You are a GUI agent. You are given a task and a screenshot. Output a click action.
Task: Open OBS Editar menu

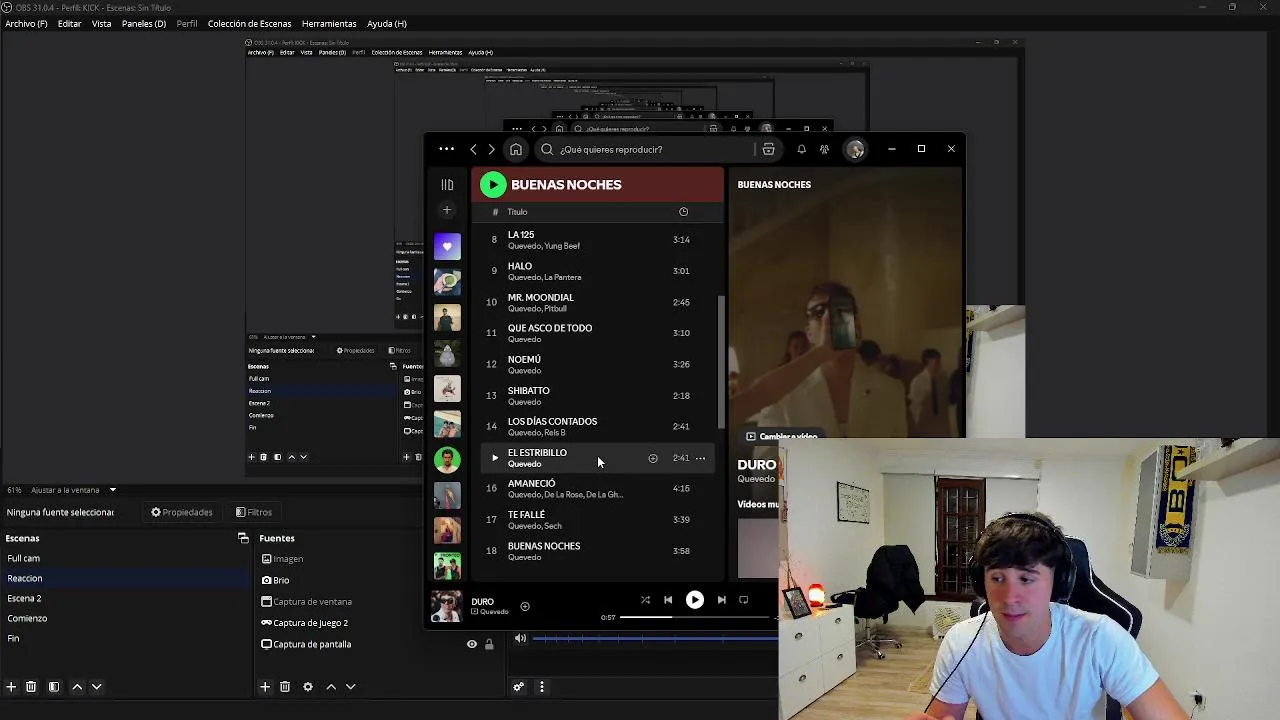pyautogui.click(x=70, y=24)
